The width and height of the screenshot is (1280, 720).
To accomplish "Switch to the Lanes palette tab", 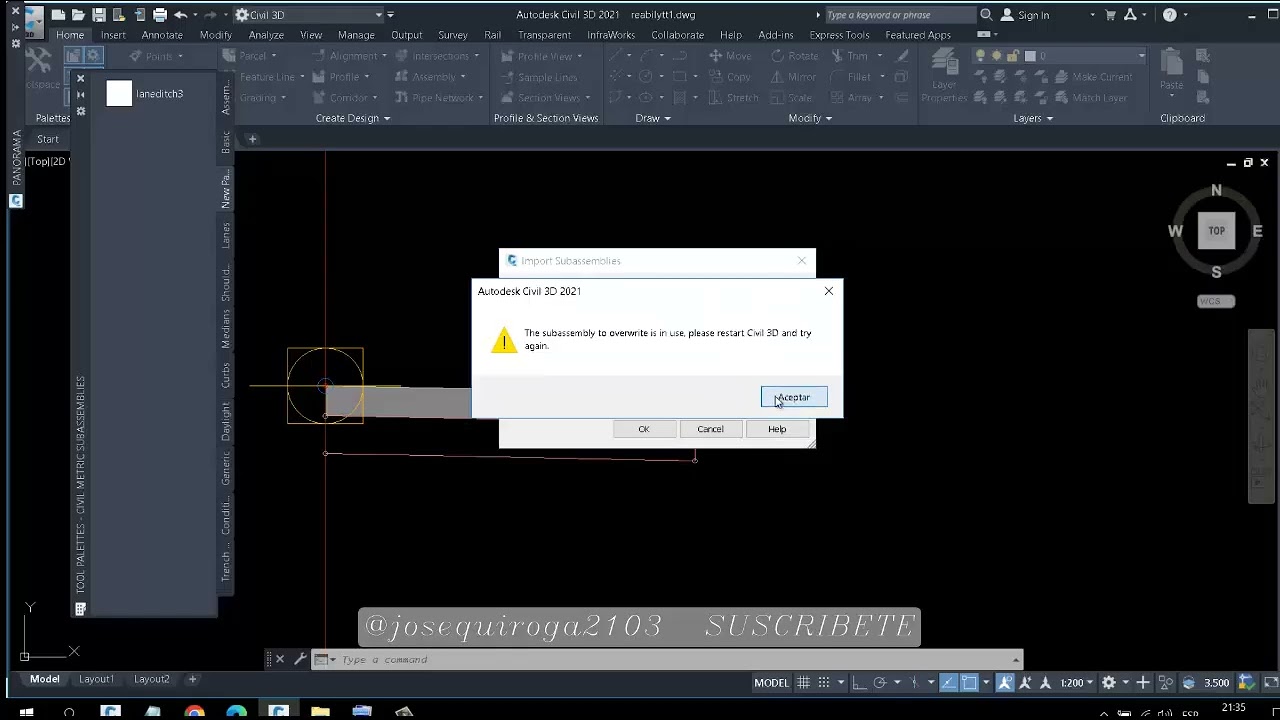I will click(226, 236).
